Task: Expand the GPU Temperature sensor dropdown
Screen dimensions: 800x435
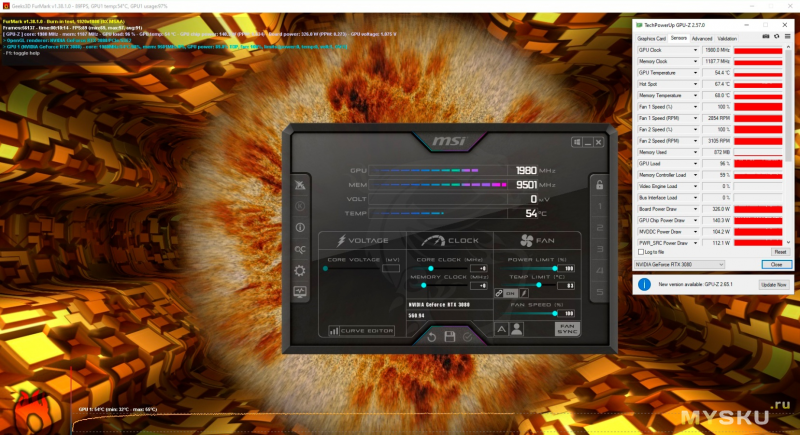Action: click(695, 73)
